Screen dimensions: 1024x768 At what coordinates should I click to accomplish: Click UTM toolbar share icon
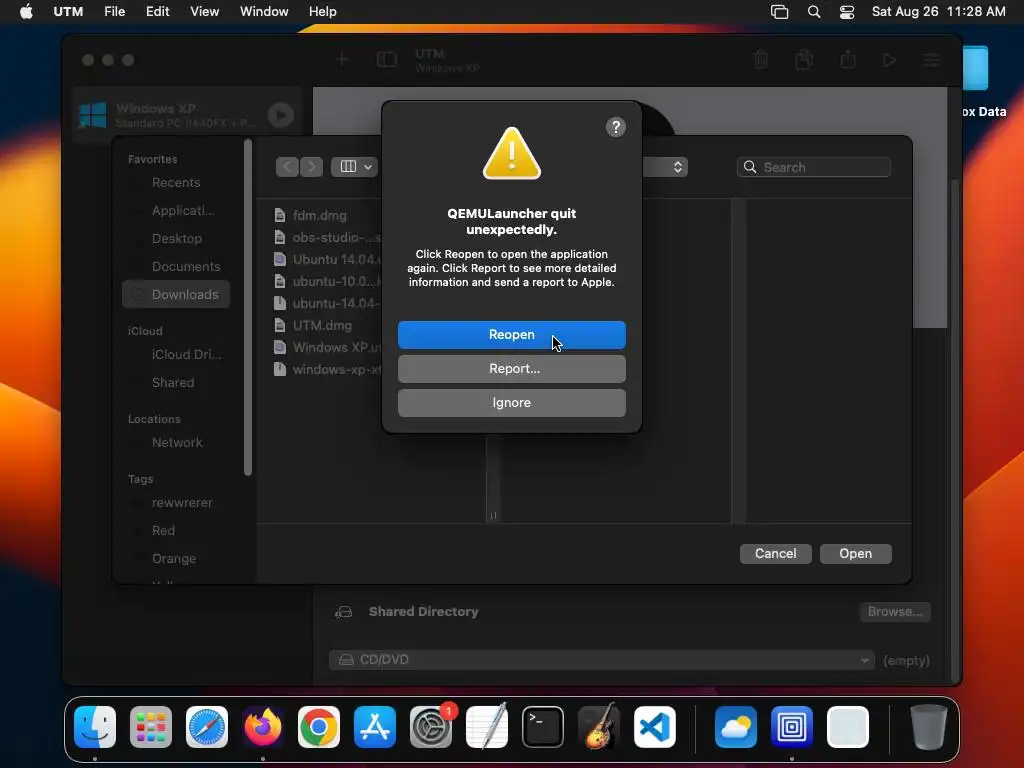(x=848, y=60)
